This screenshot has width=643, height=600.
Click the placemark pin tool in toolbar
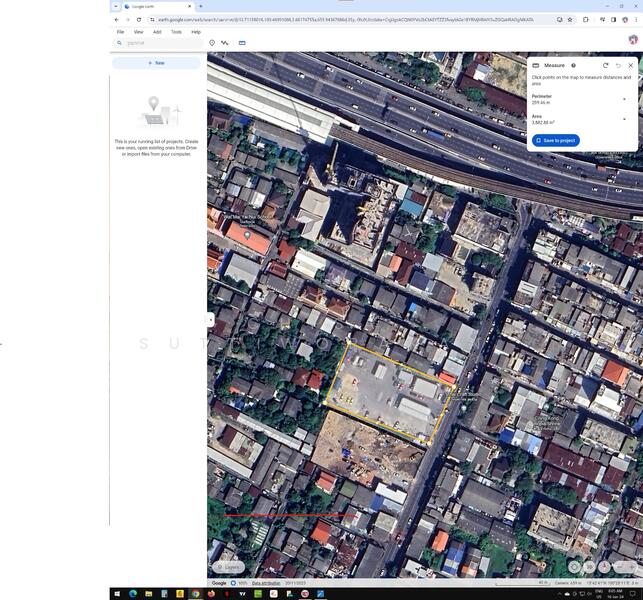click(x=212, y=43)
